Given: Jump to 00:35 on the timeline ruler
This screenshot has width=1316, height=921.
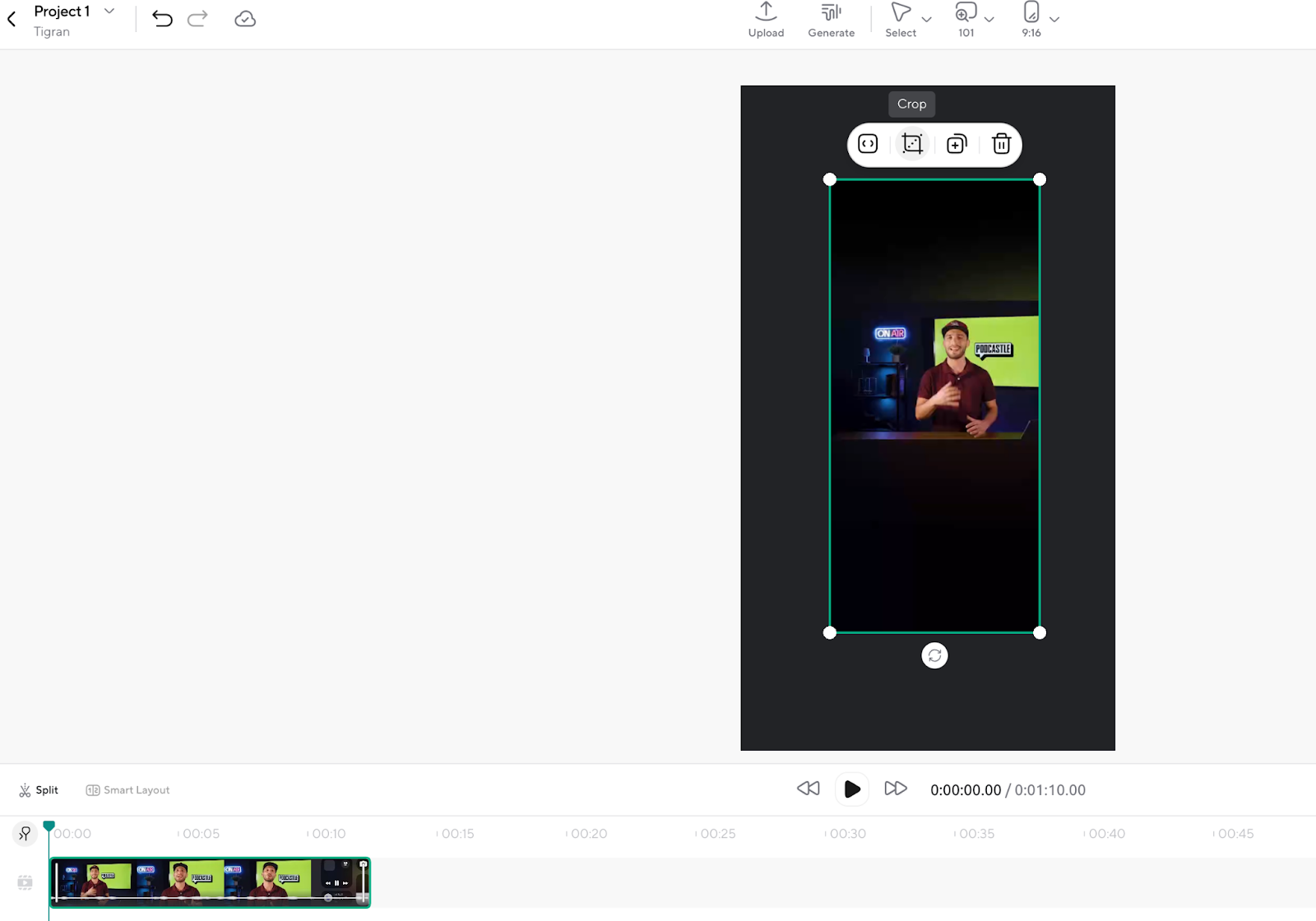Looking at the screenshot, I should 977,834.
